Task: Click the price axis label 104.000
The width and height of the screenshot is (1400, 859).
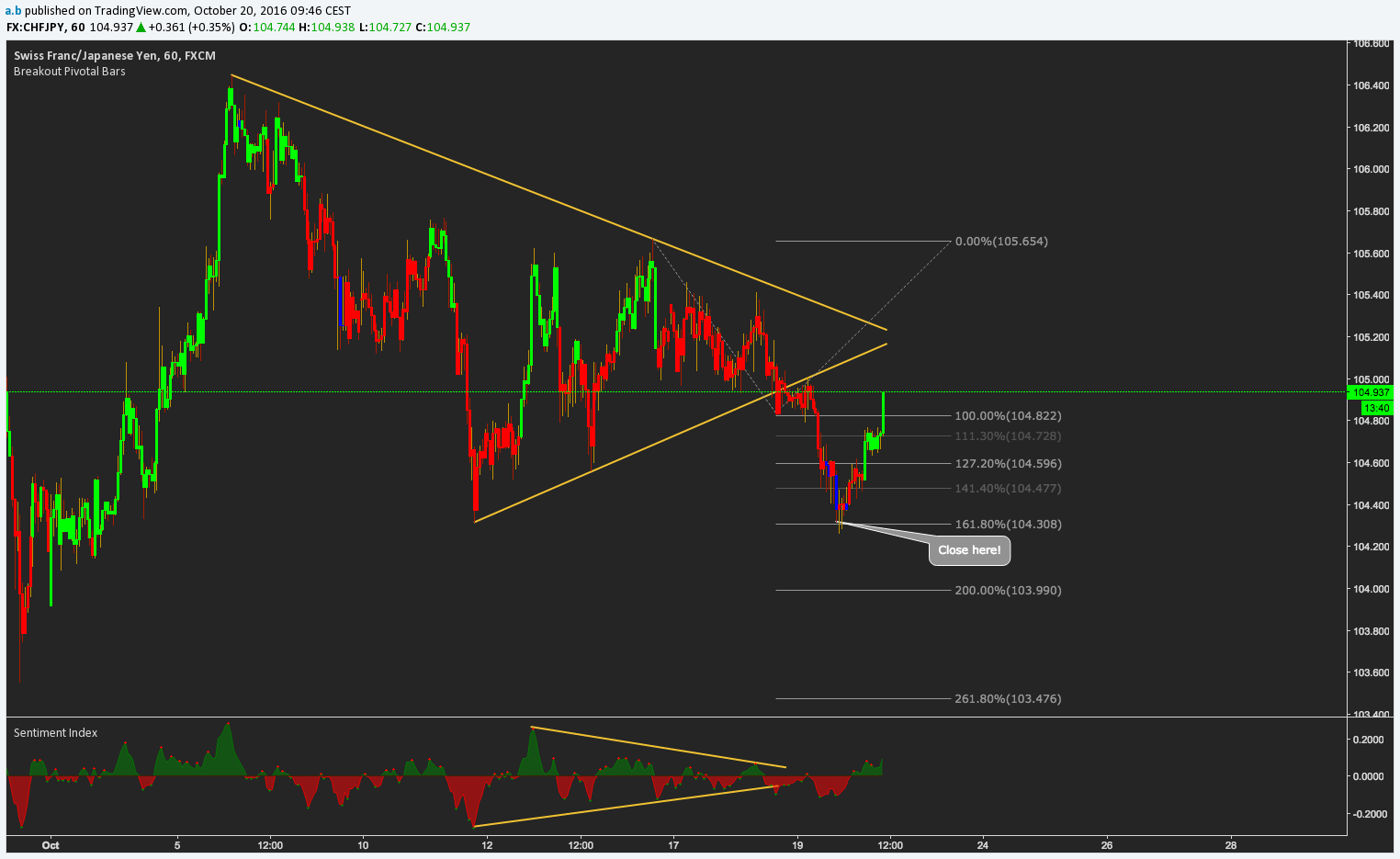Action: tap(1371, 589)
